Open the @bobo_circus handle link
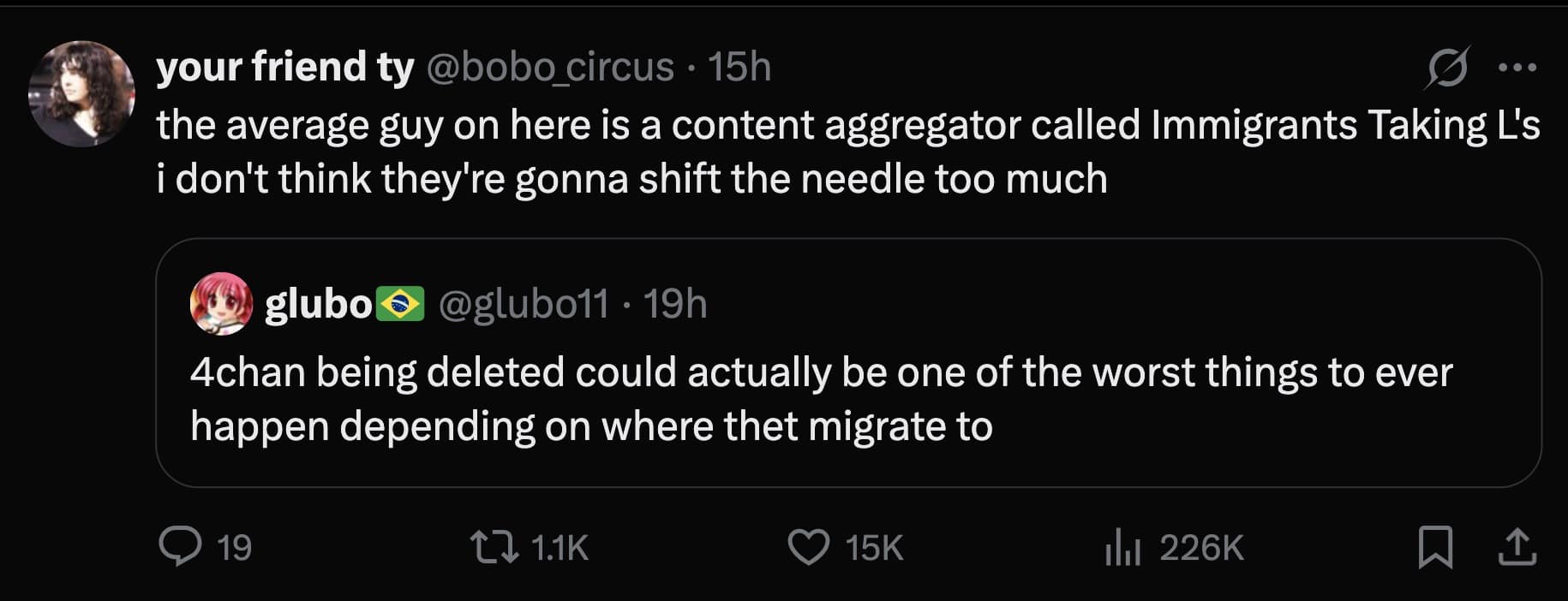 pyautogui.click(x=550, y=67)
